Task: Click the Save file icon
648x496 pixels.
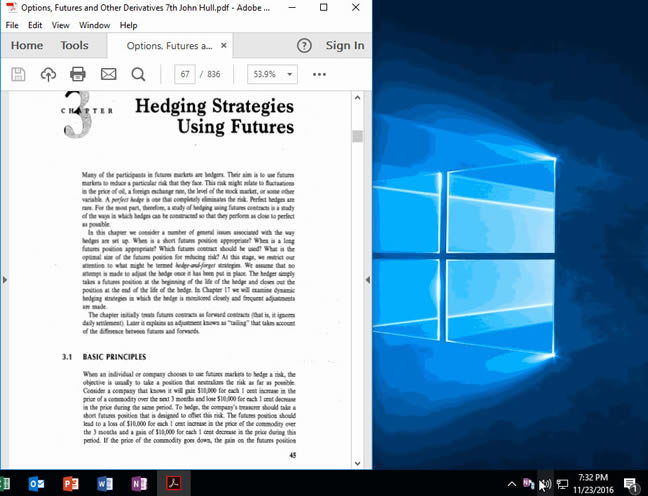Action: tap(18, 74)
